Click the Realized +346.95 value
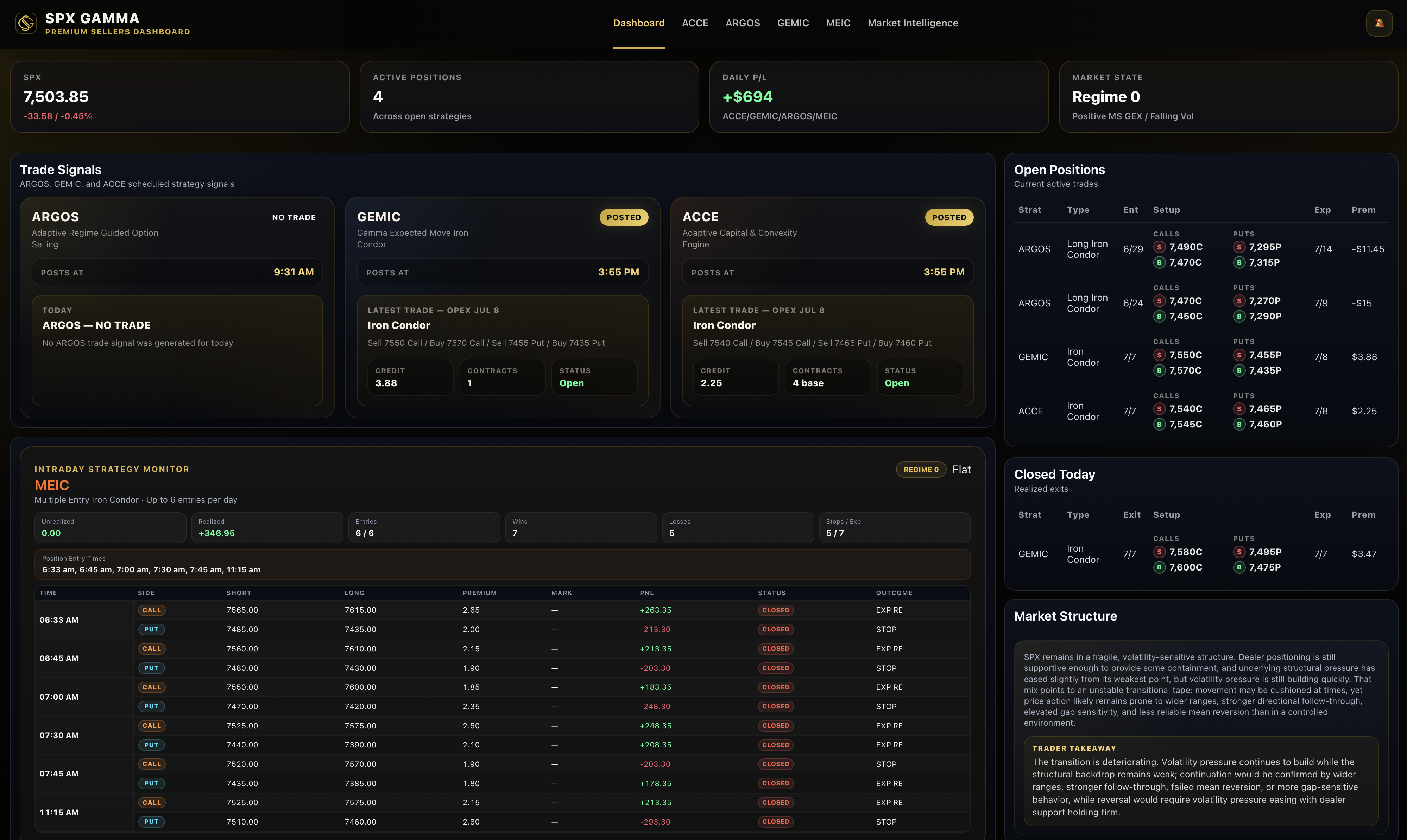The height and width of the screenshot is (840, 1407). 216,533
